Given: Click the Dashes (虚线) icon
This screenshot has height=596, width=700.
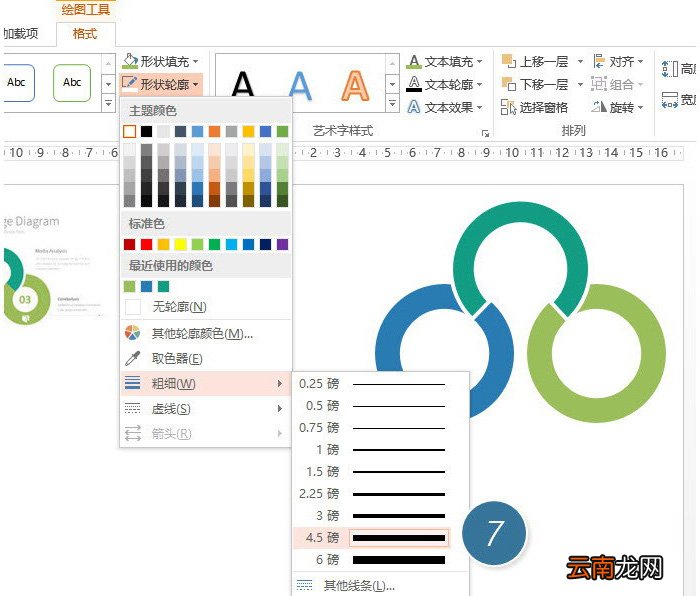Looking at the screenshot, I should [x=132, y=408].
